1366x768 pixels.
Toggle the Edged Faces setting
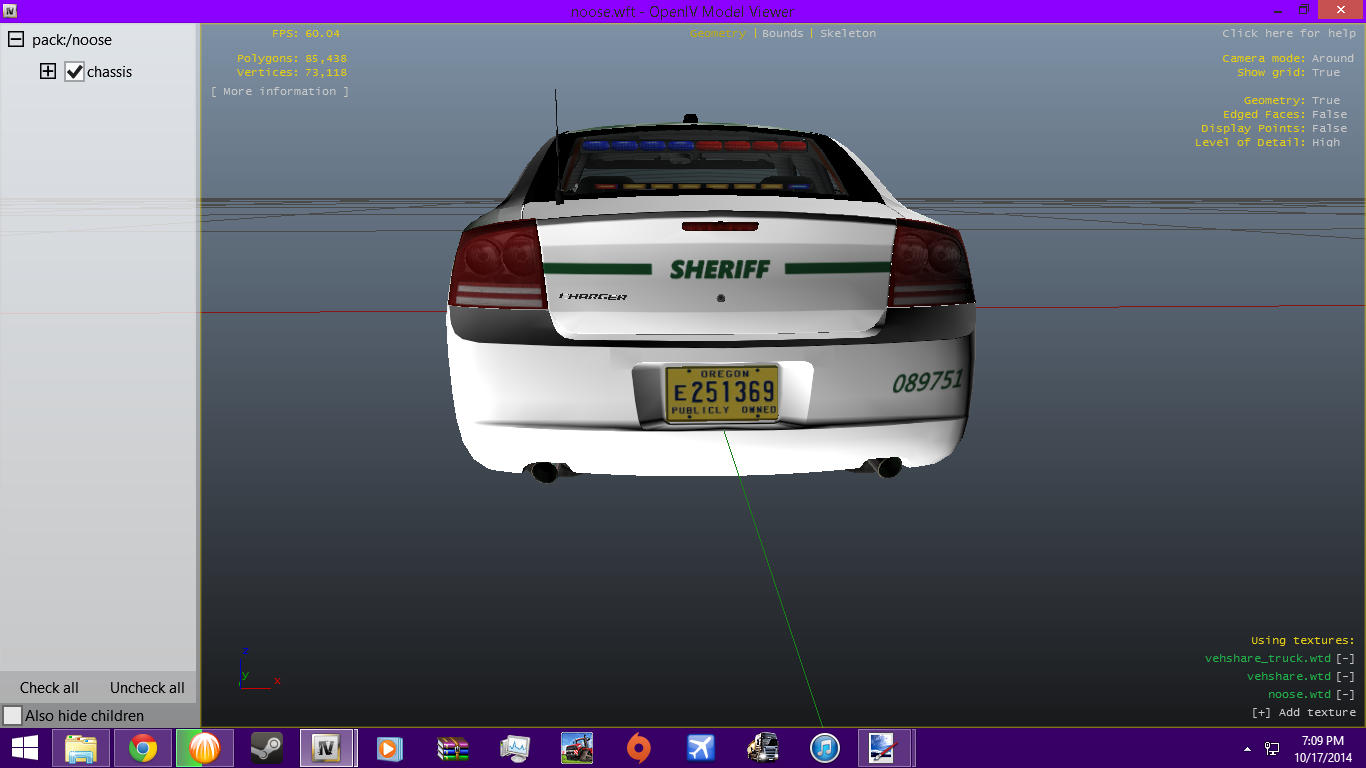coord(1329,115)
